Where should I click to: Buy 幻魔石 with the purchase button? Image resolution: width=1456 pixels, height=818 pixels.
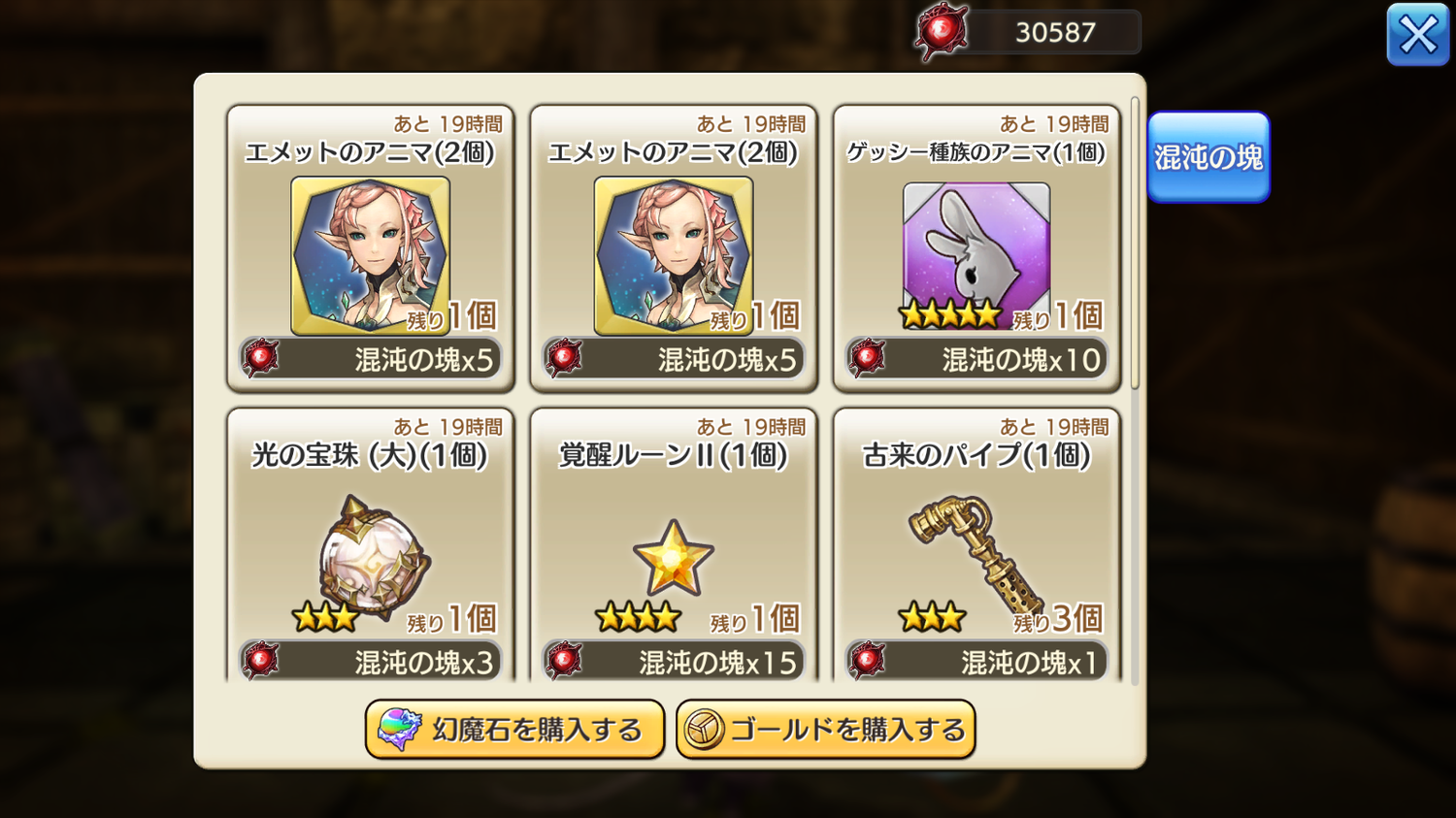point(514,730)
